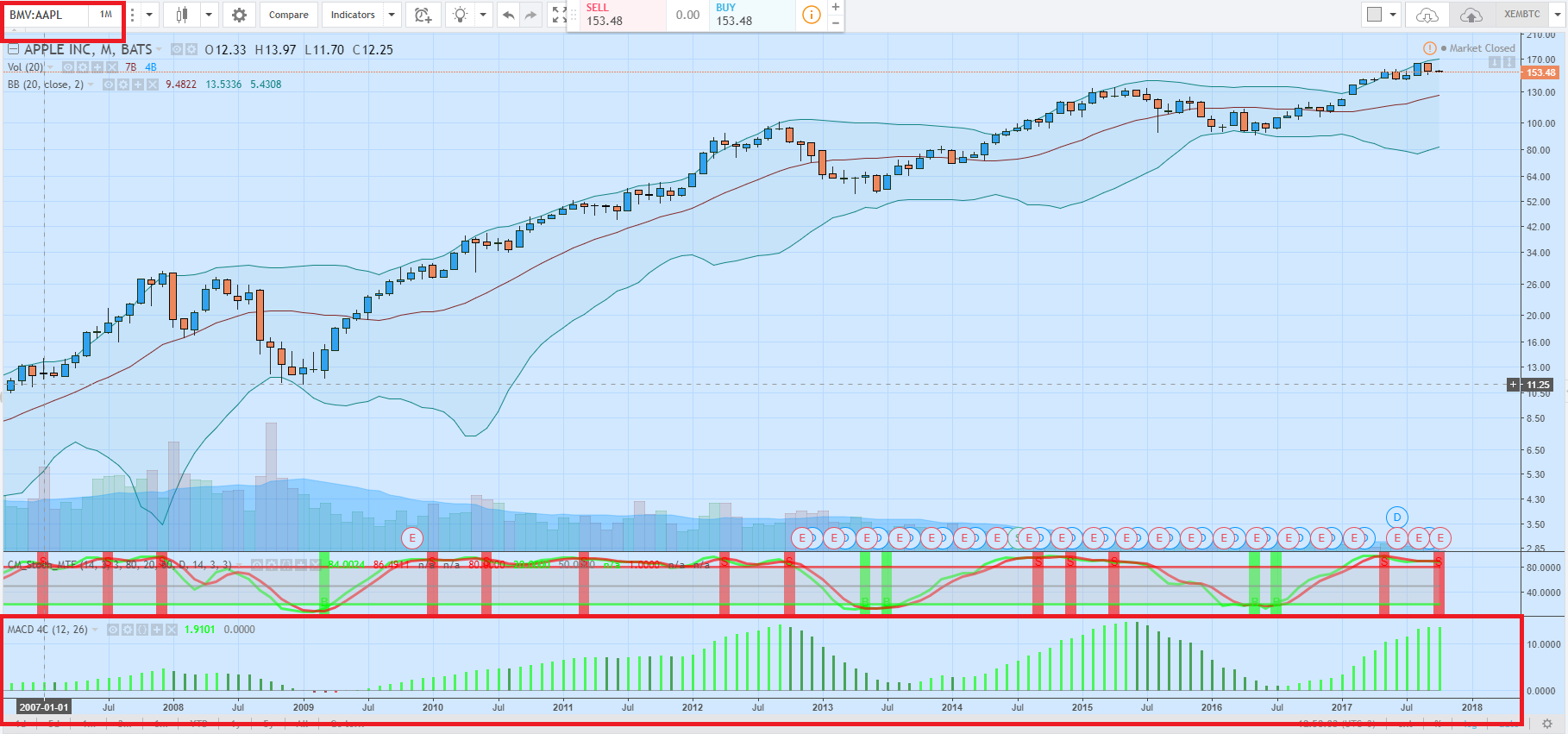Screen dimensions: 1568x734
Task: Decrease order quantity with the minus button
Action: coord(836,23)
